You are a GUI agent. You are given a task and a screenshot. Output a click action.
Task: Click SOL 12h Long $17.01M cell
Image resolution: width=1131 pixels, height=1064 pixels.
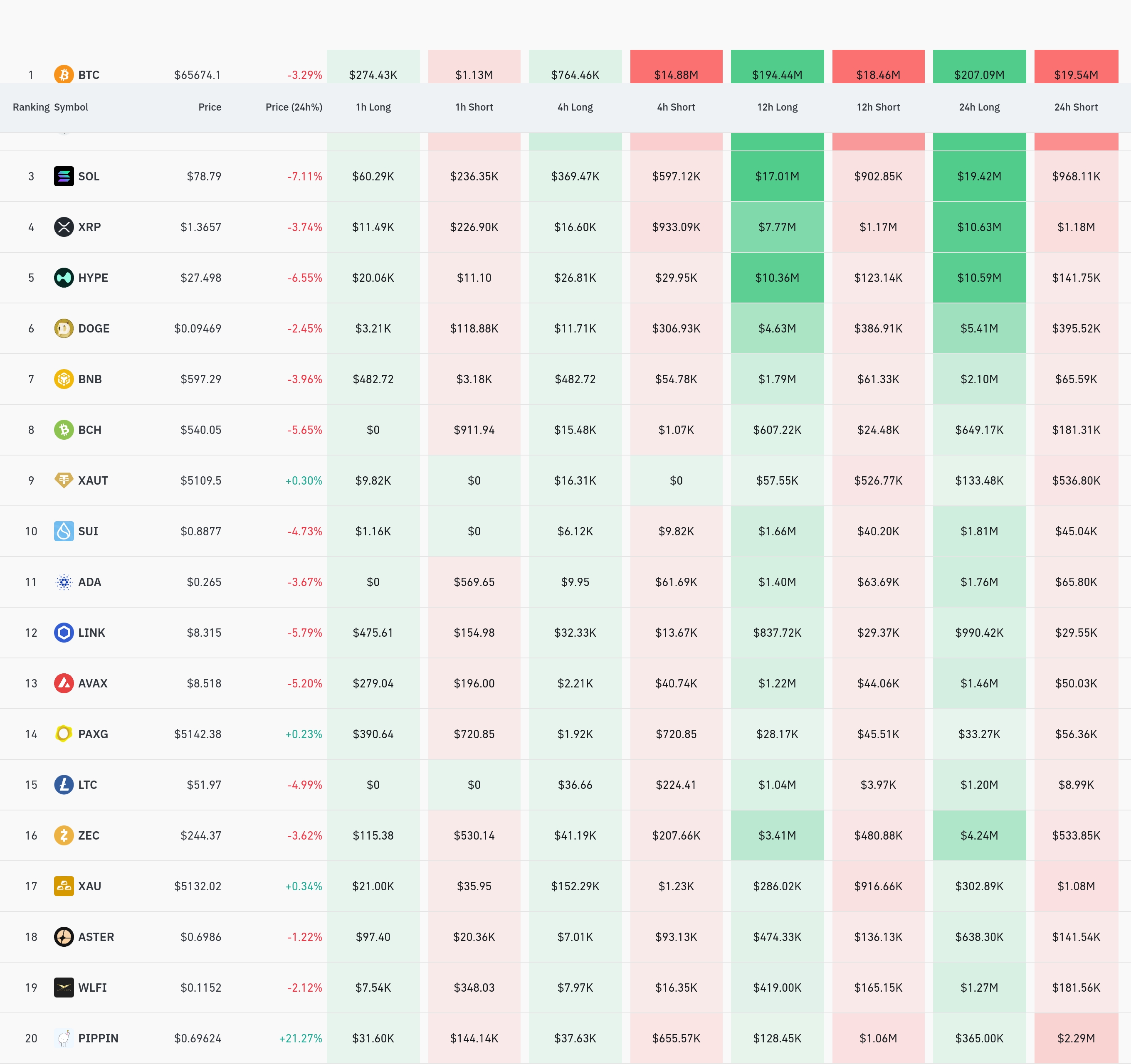(x=777, y=176)
